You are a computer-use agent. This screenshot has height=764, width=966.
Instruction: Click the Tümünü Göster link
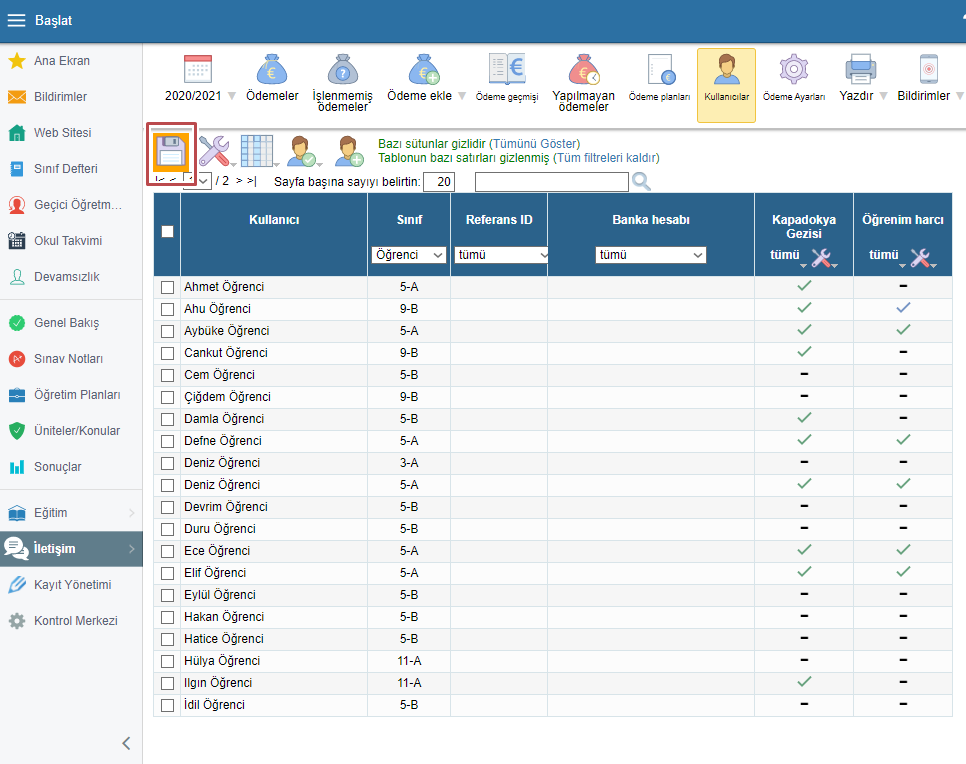[534, 144]
